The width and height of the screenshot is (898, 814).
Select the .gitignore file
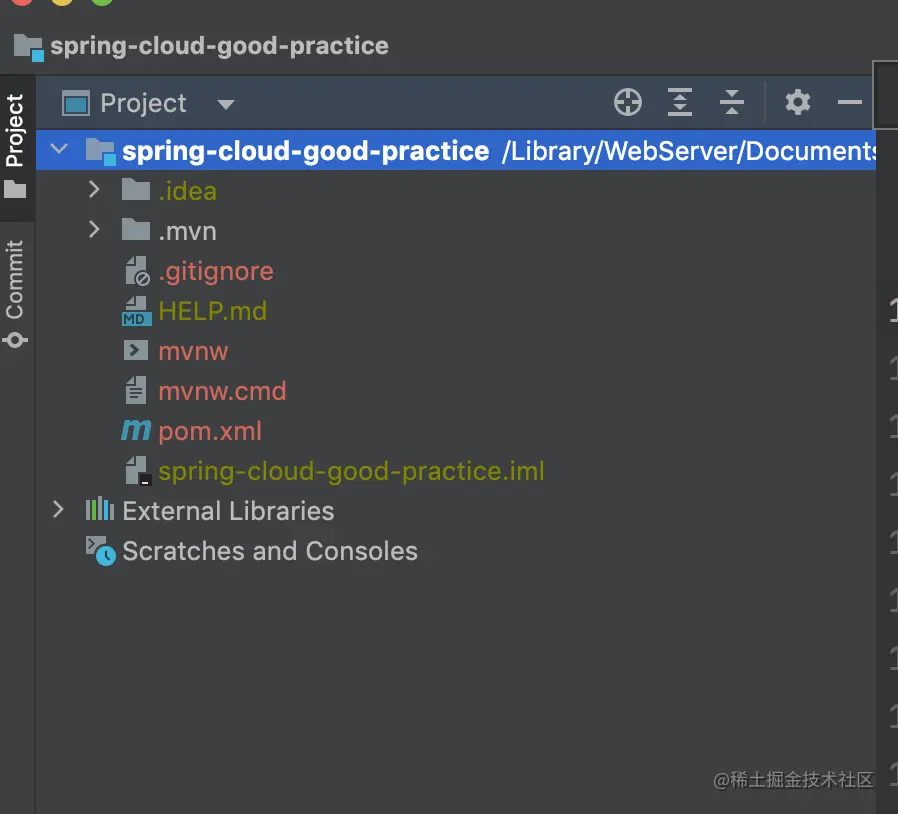point(215,271)
